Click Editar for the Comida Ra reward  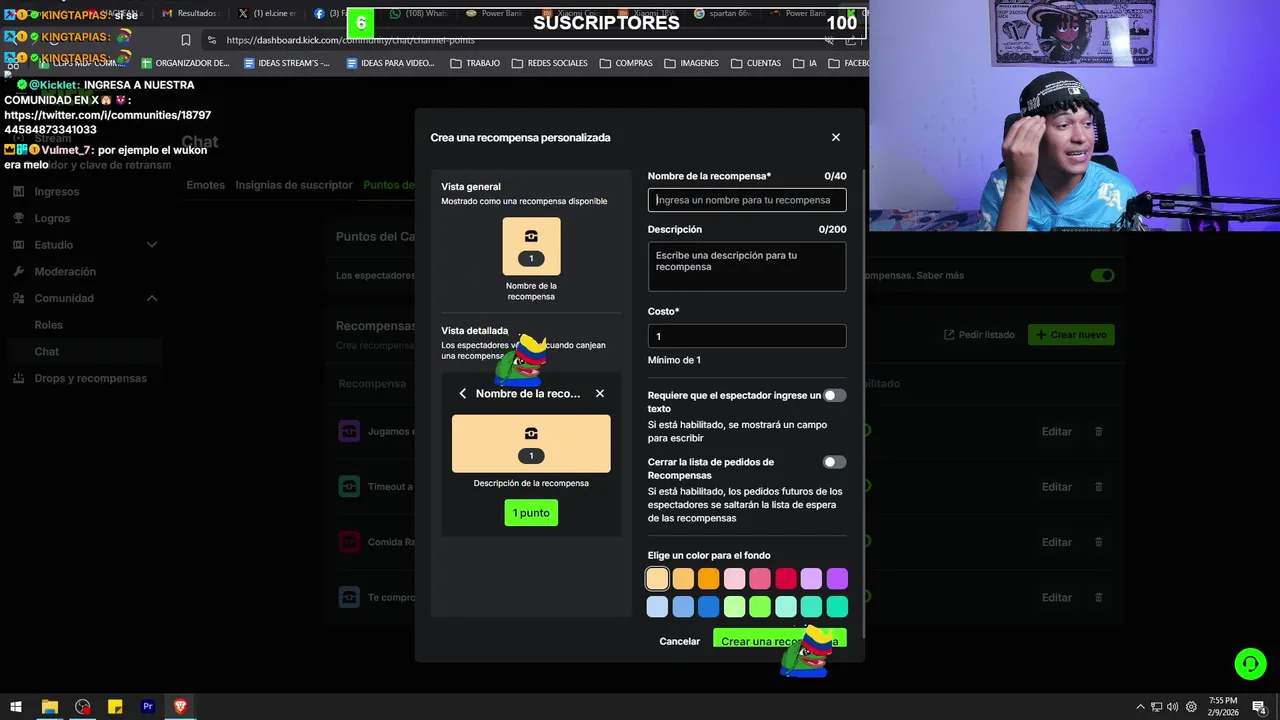pyautogui.click(x=1057, y=542)
